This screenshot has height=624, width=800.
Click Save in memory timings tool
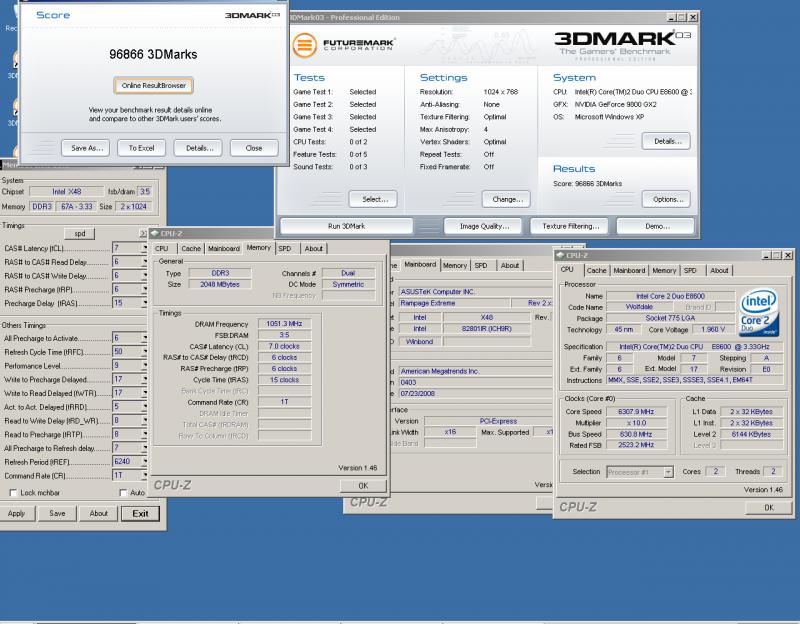coord(57,513)
